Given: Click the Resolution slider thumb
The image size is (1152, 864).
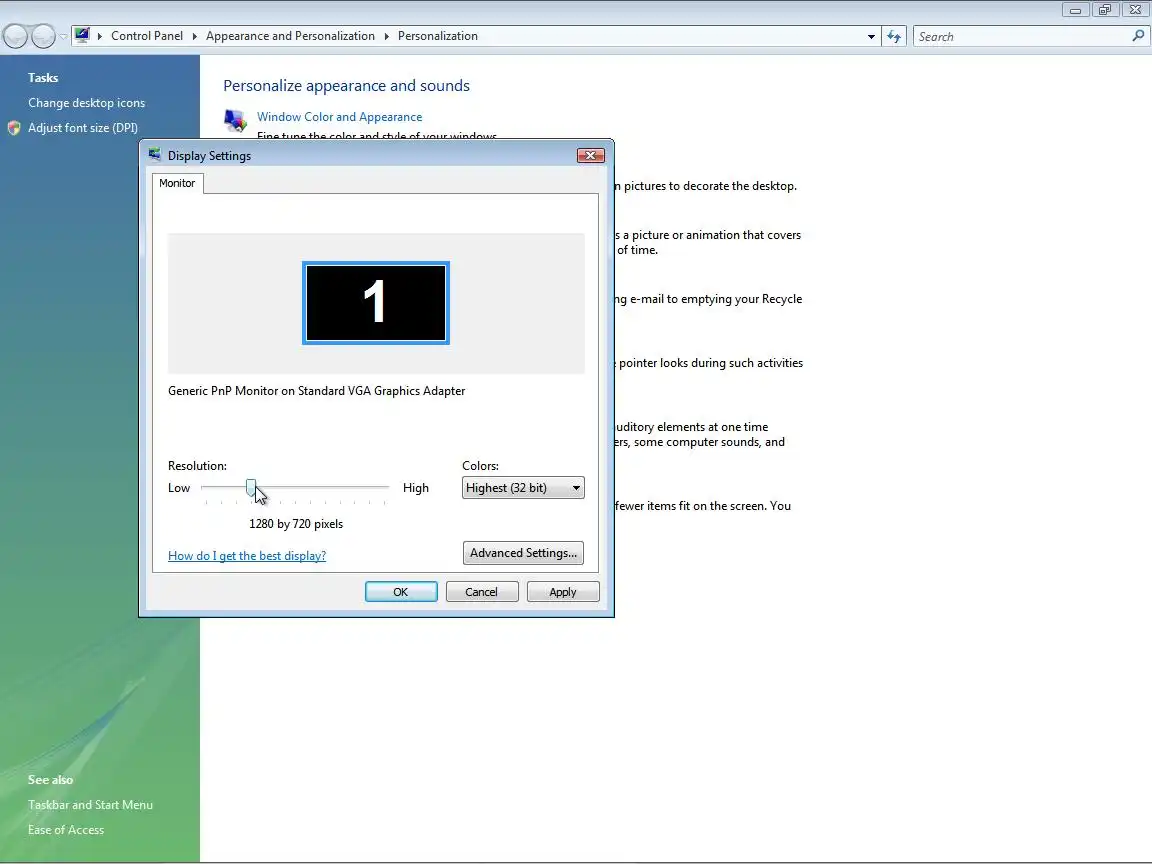Looking at the screenshot, I should coord(251,488).
